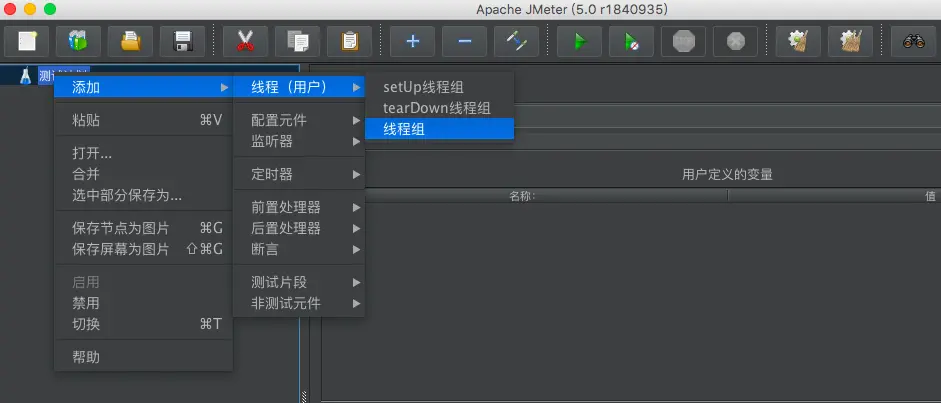Image resolution: width=941 pixels, height=403 pixels.
Task: Open the Templates toolbar icon
Action: (x=79, y=41)
